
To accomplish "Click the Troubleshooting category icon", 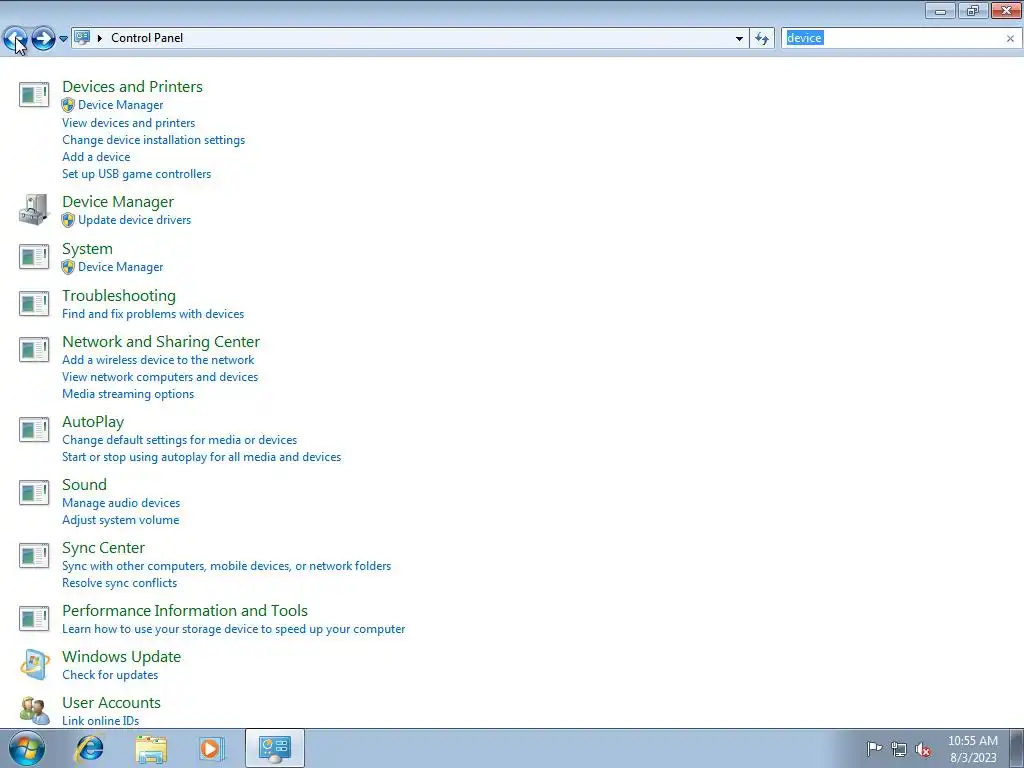I will 34,304.
